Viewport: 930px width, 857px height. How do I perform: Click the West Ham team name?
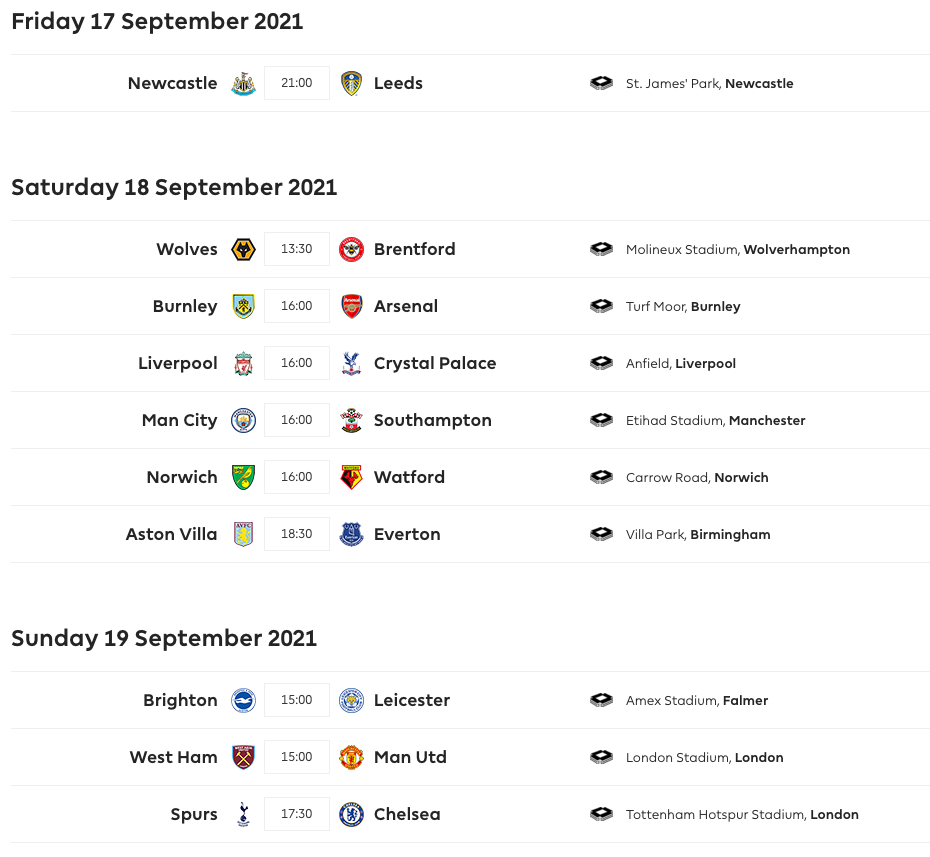click(x=174, y=757)
